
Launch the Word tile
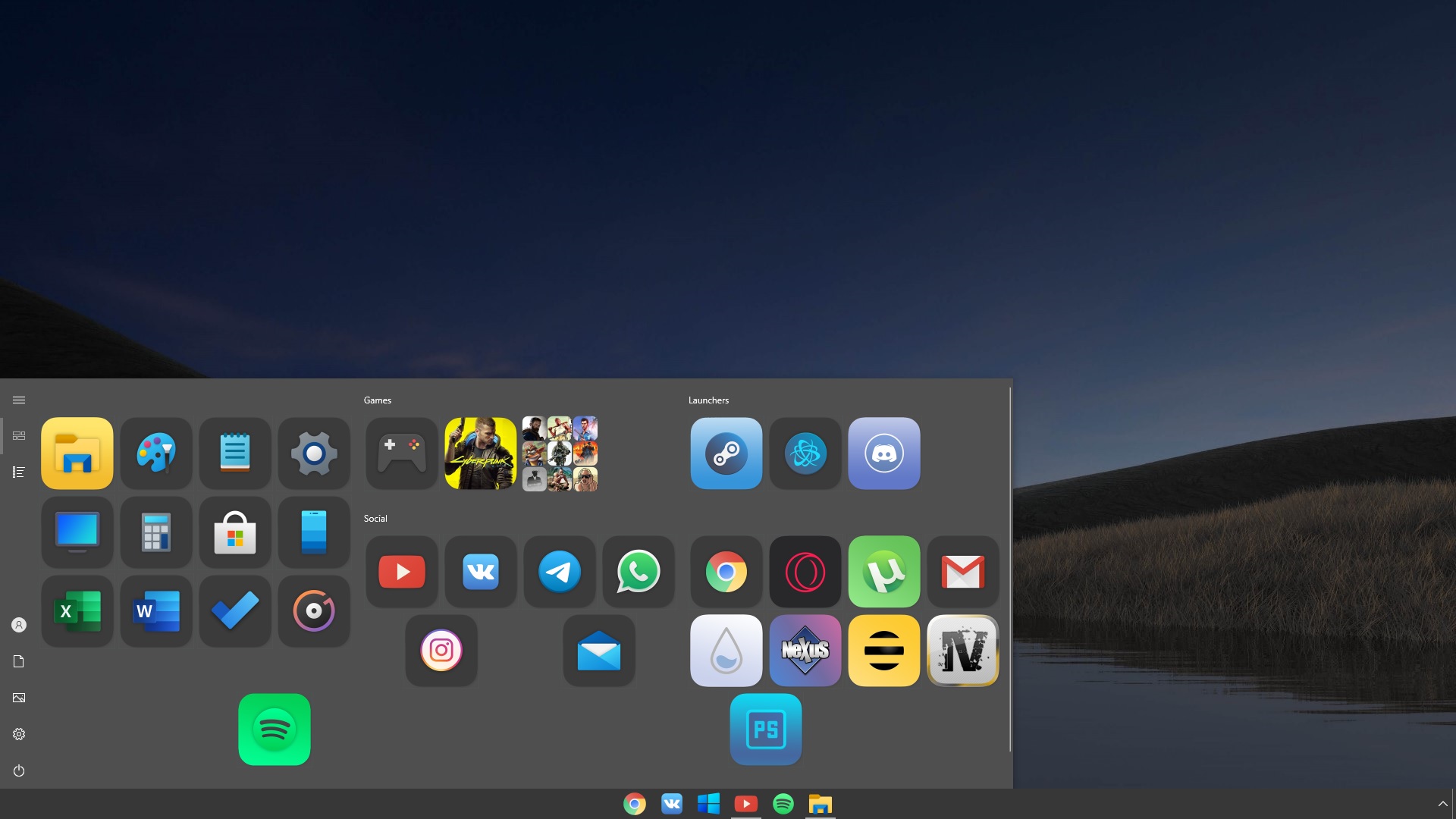tap(156, 611)
